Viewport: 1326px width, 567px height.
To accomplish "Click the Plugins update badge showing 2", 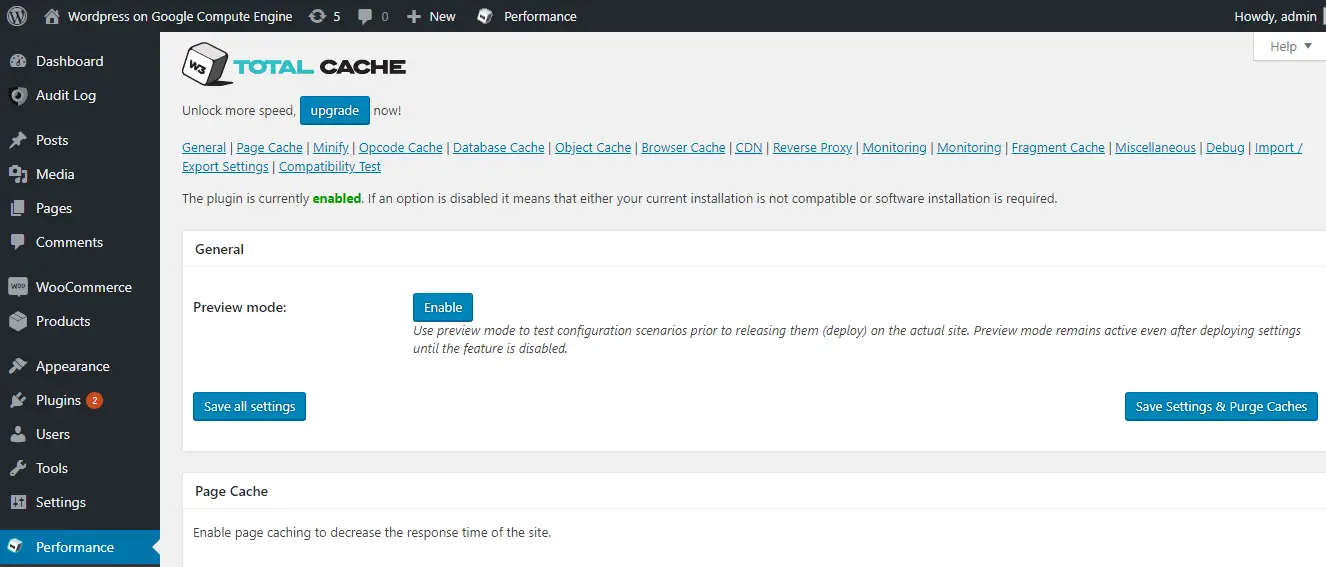I will [95, 400].
